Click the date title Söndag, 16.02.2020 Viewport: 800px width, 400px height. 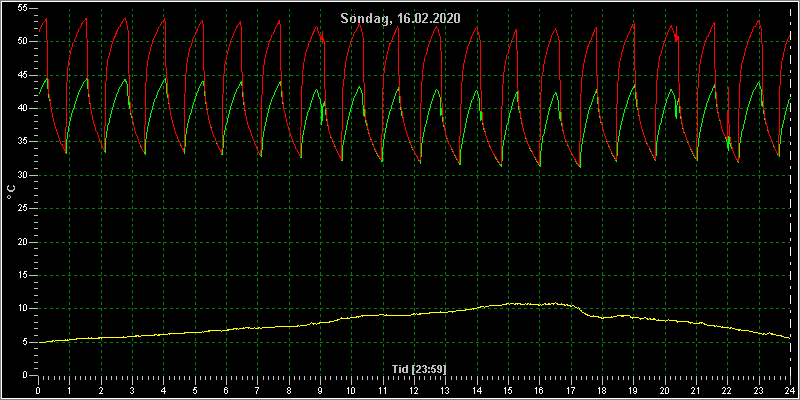tap(401, 19)
